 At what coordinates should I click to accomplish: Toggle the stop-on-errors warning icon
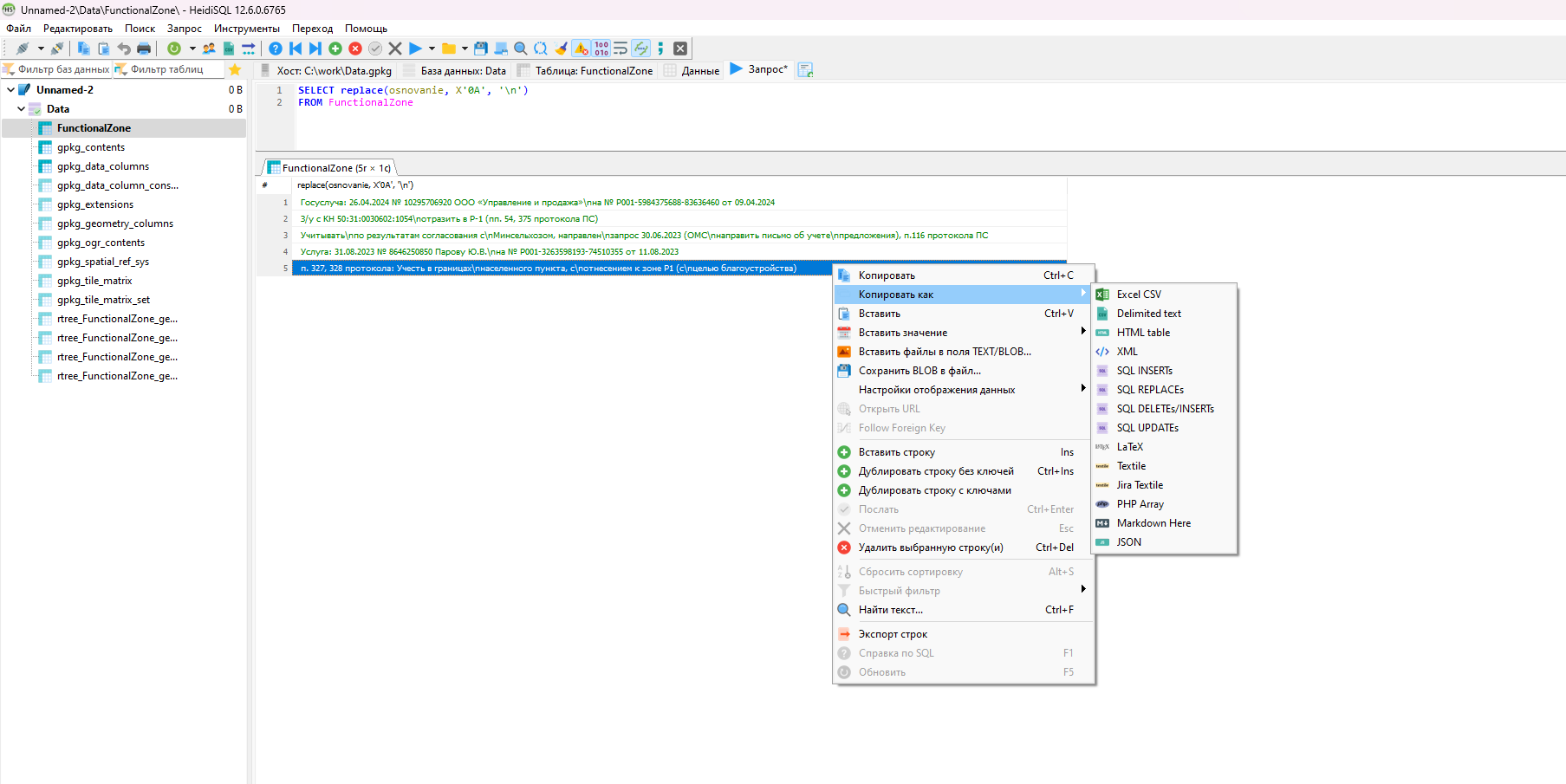[582, 49]
